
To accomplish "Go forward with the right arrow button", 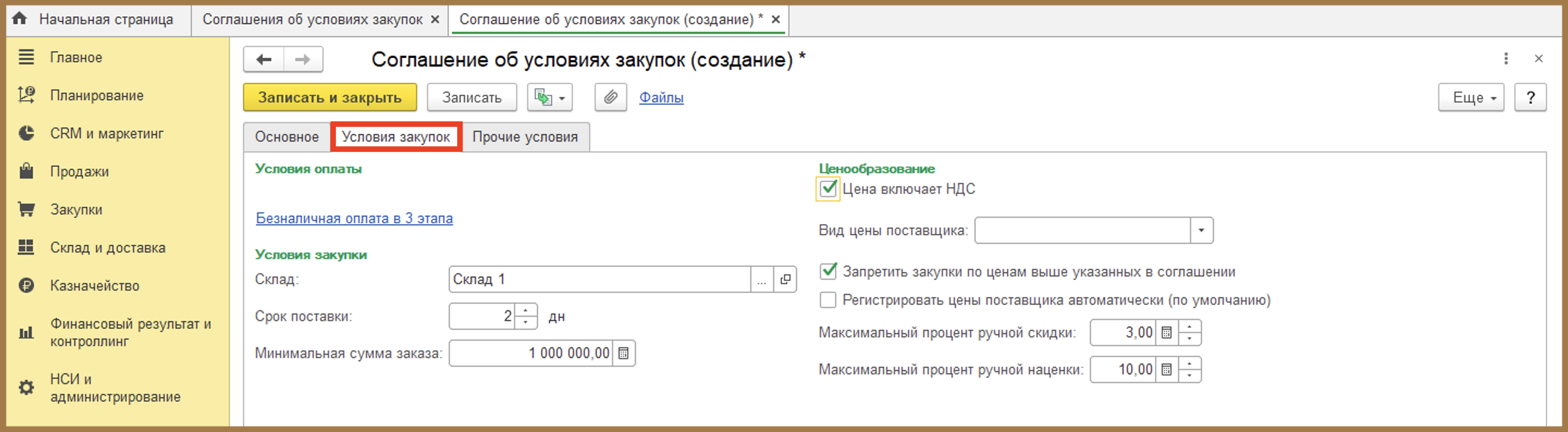I will click(303, 60).
